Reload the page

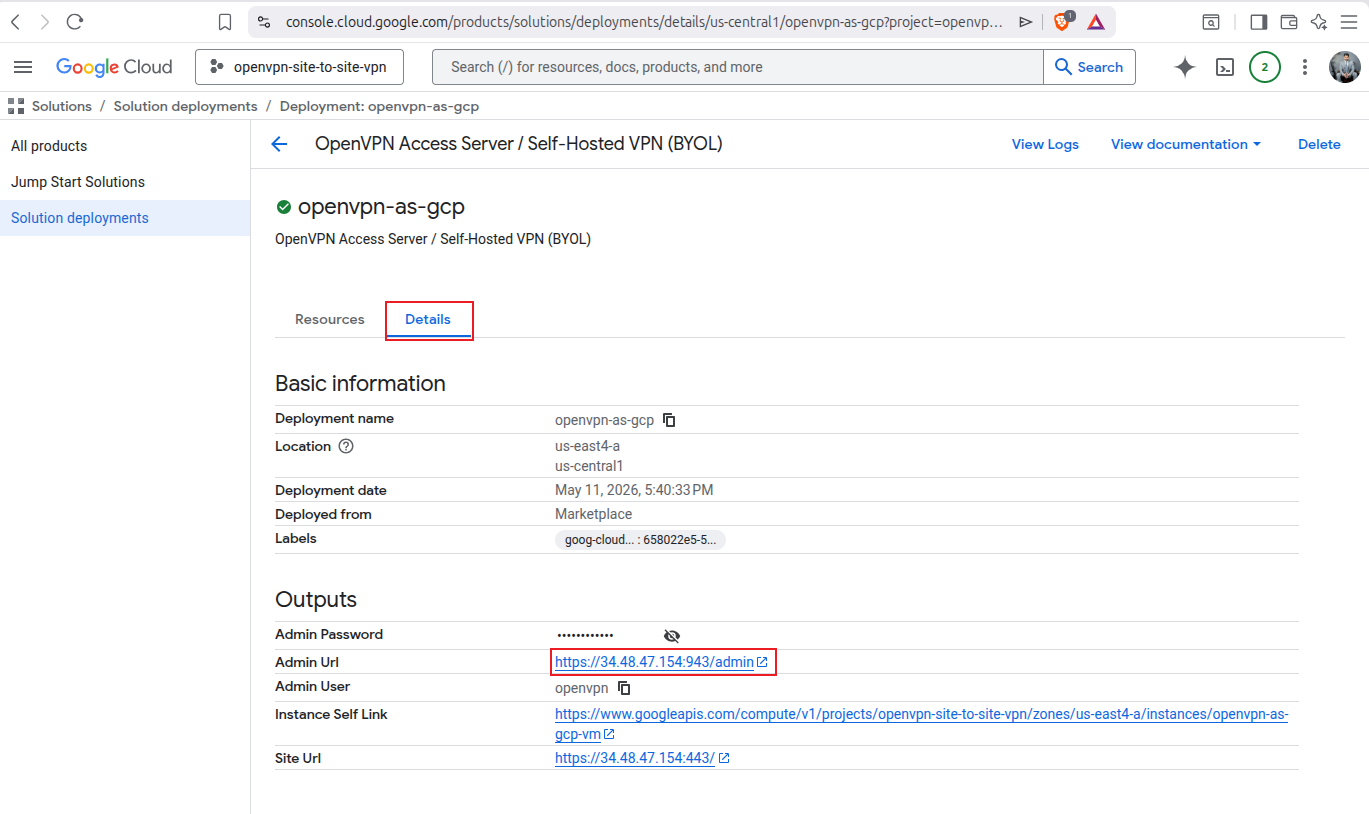[75, 22]
